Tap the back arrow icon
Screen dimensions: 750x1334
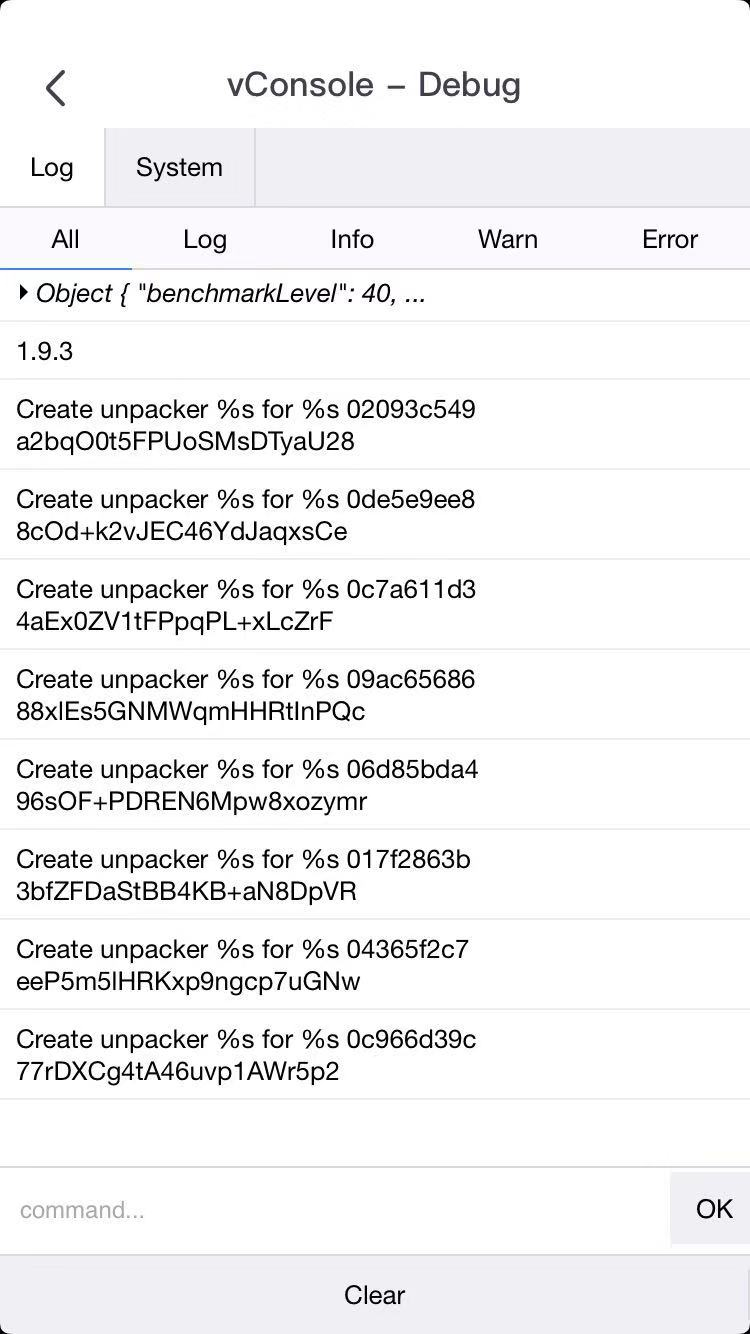56,88
